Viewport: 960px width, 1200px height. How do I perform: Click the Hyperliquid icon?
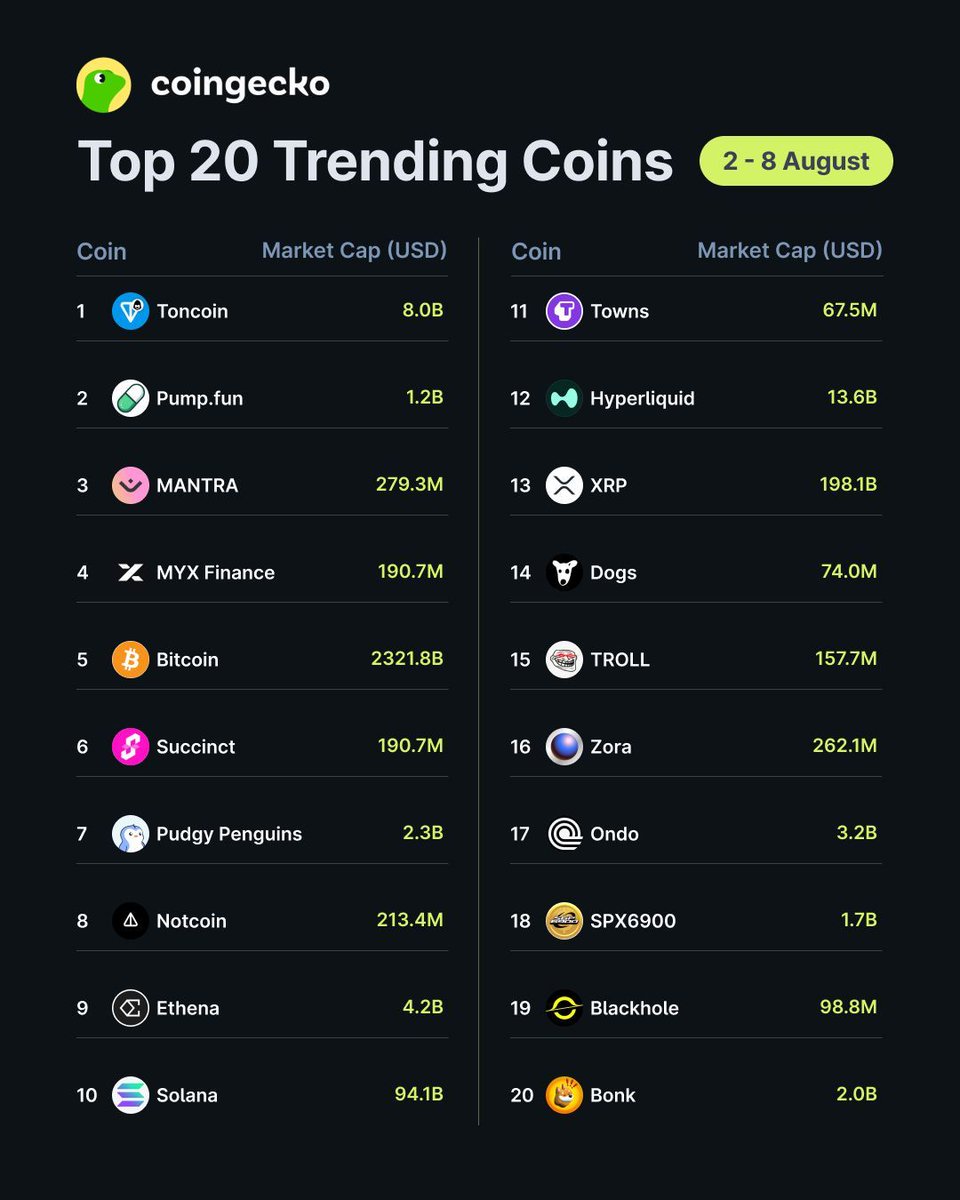click(x=564, y=398)
